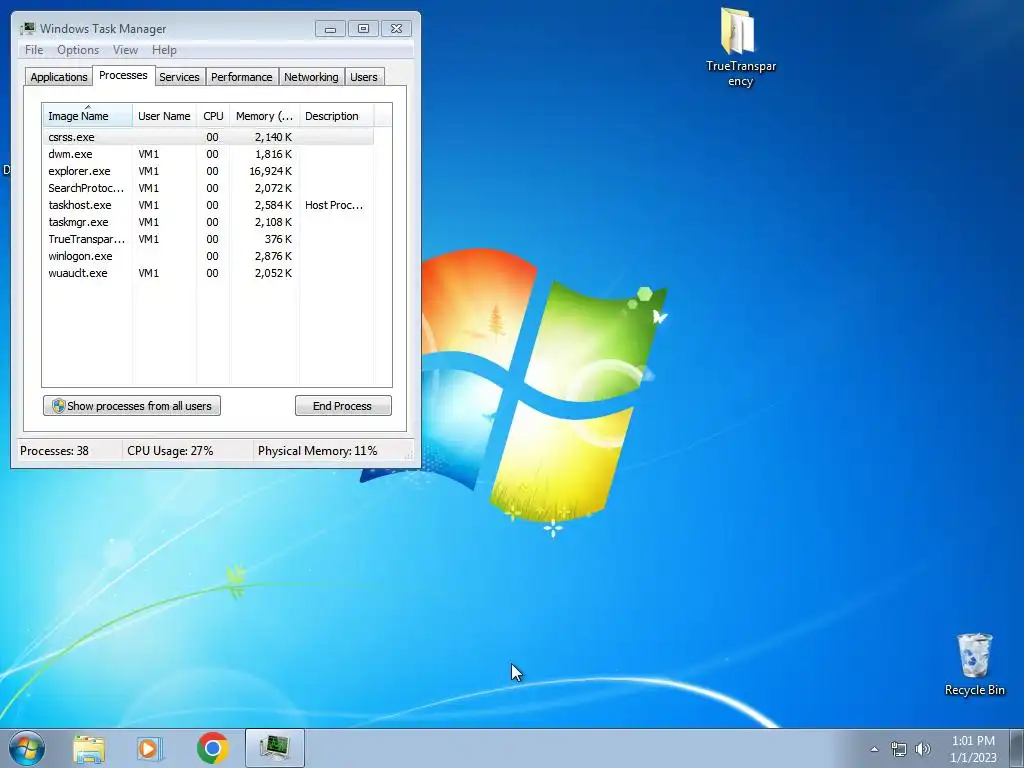The image size is (1024, 768).
Task: Click Task Manager title bar icon
Action: [27, 29]
